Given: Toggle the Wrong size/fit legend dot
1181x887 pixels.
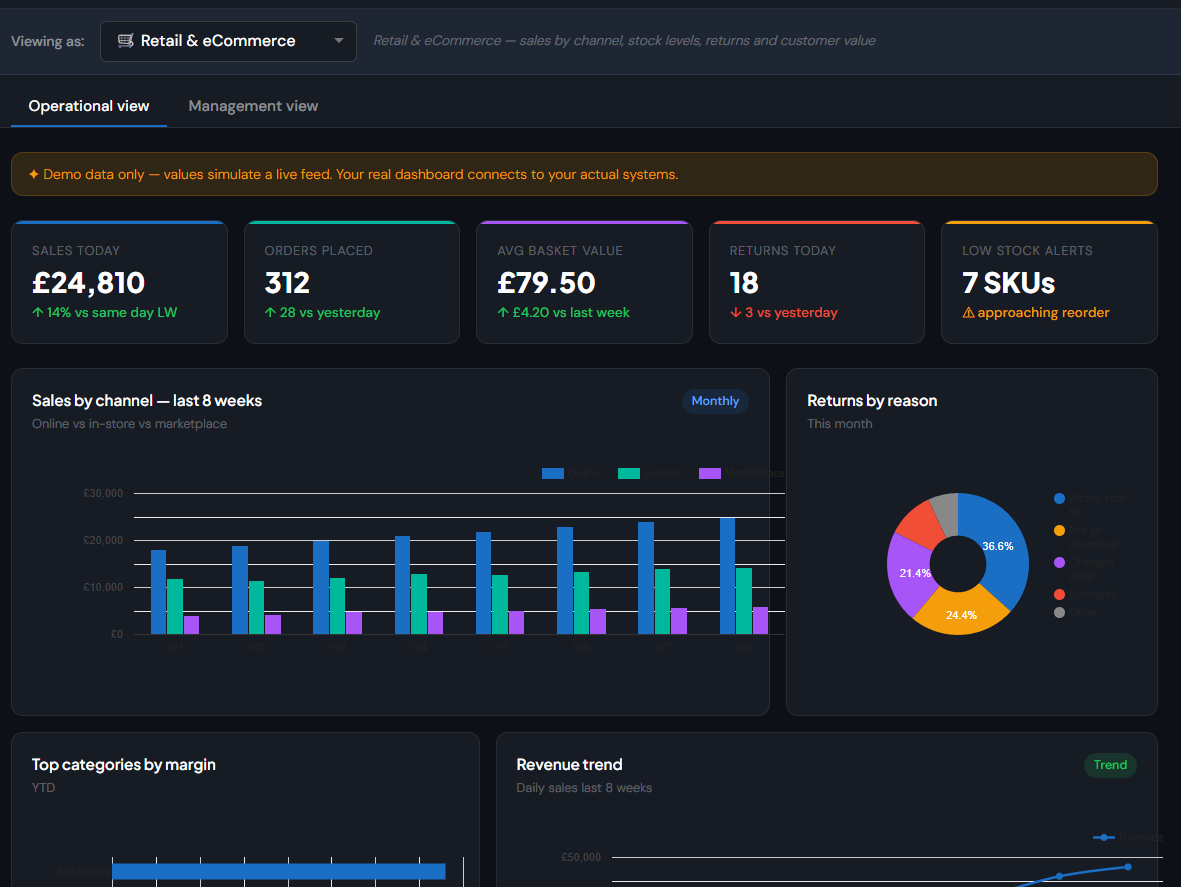Looking at the screenshot, I should (1059, 498).
